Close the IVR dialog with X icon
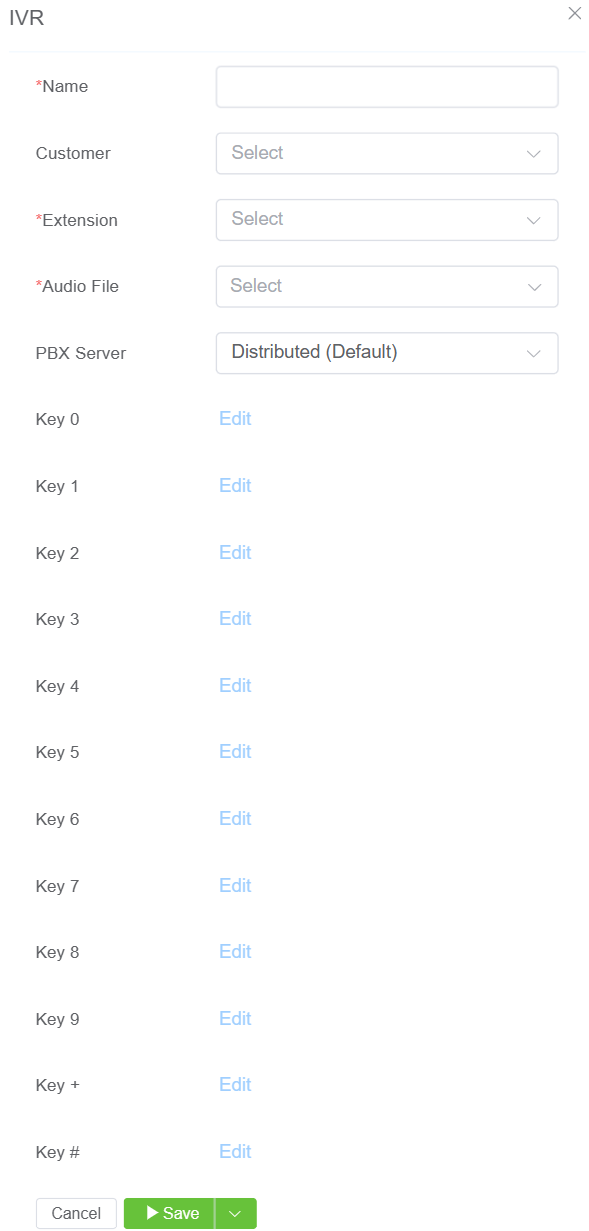Image resolution: width=589 pixels, height=1231 pixels. (574, 13)
